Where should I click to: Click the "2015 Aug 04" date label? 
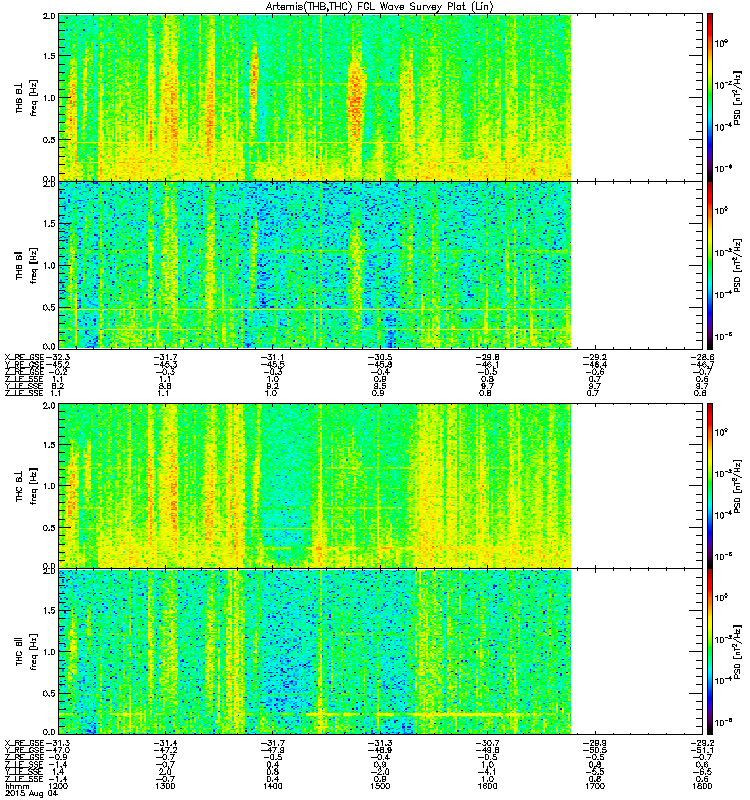click(x=31, y=793)
